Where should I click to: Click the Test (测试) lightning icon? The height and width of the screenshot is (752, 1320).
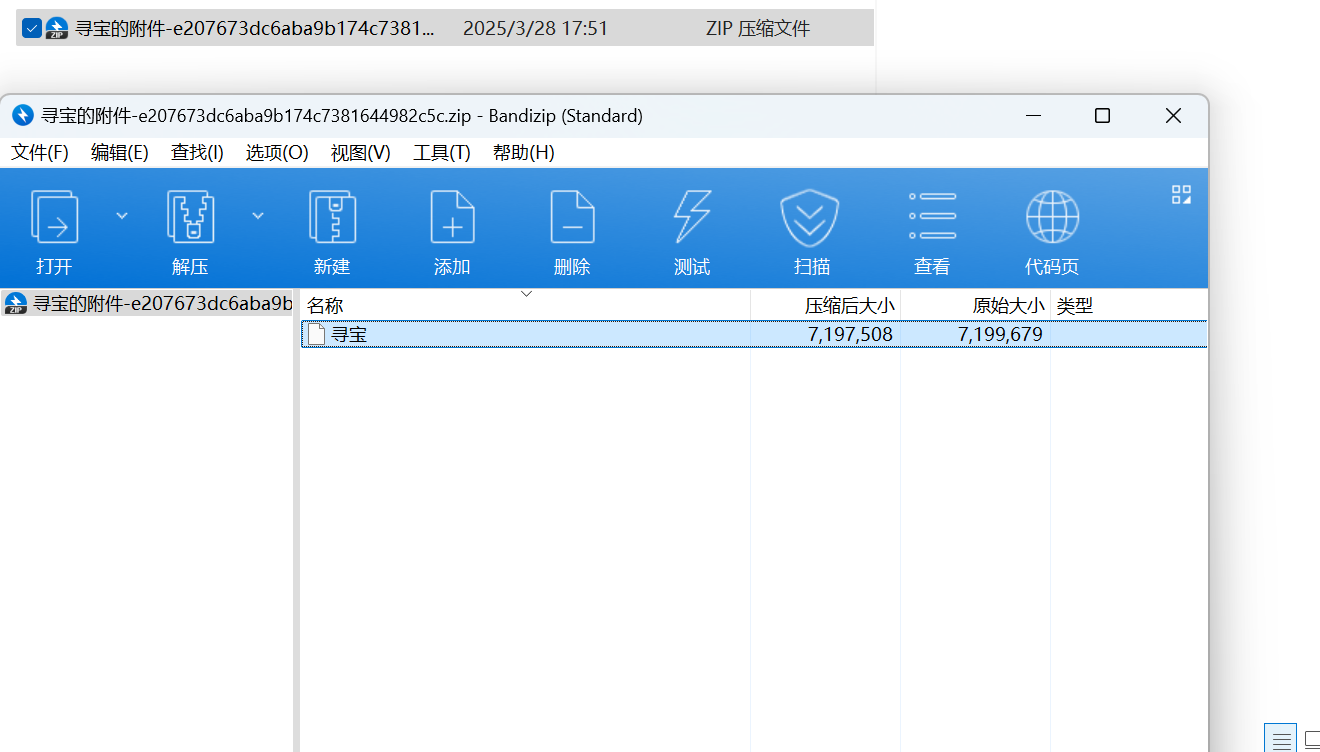pyautogui.click(x=692, y=217)
